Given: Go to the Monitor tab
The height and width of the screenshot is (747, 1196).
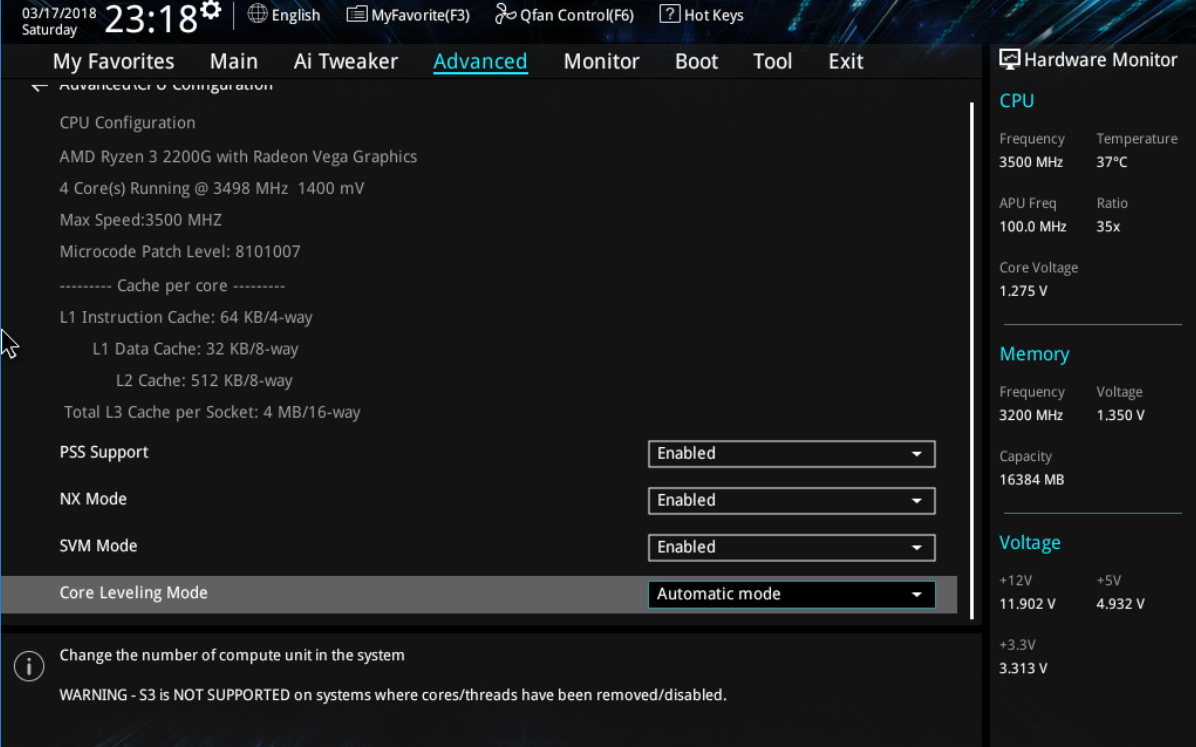Looking at the screenshot, I should (601, 61).
